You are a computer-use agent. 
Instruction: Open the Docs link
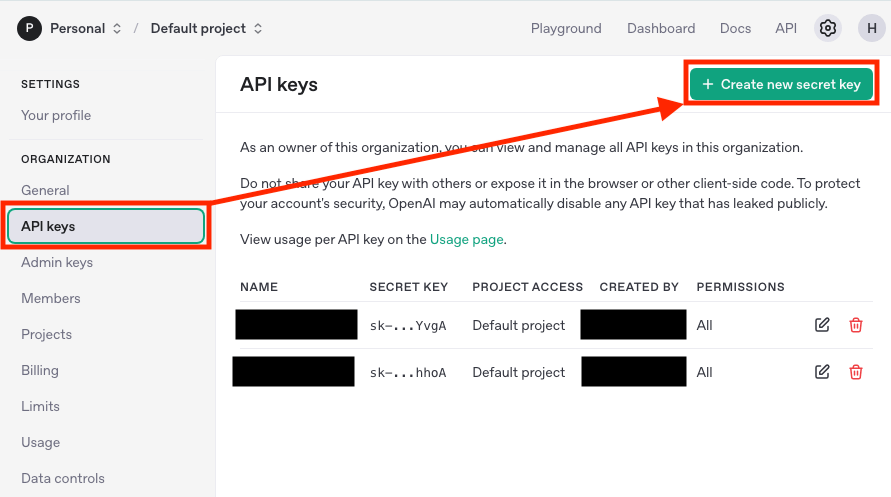point(735,28)
